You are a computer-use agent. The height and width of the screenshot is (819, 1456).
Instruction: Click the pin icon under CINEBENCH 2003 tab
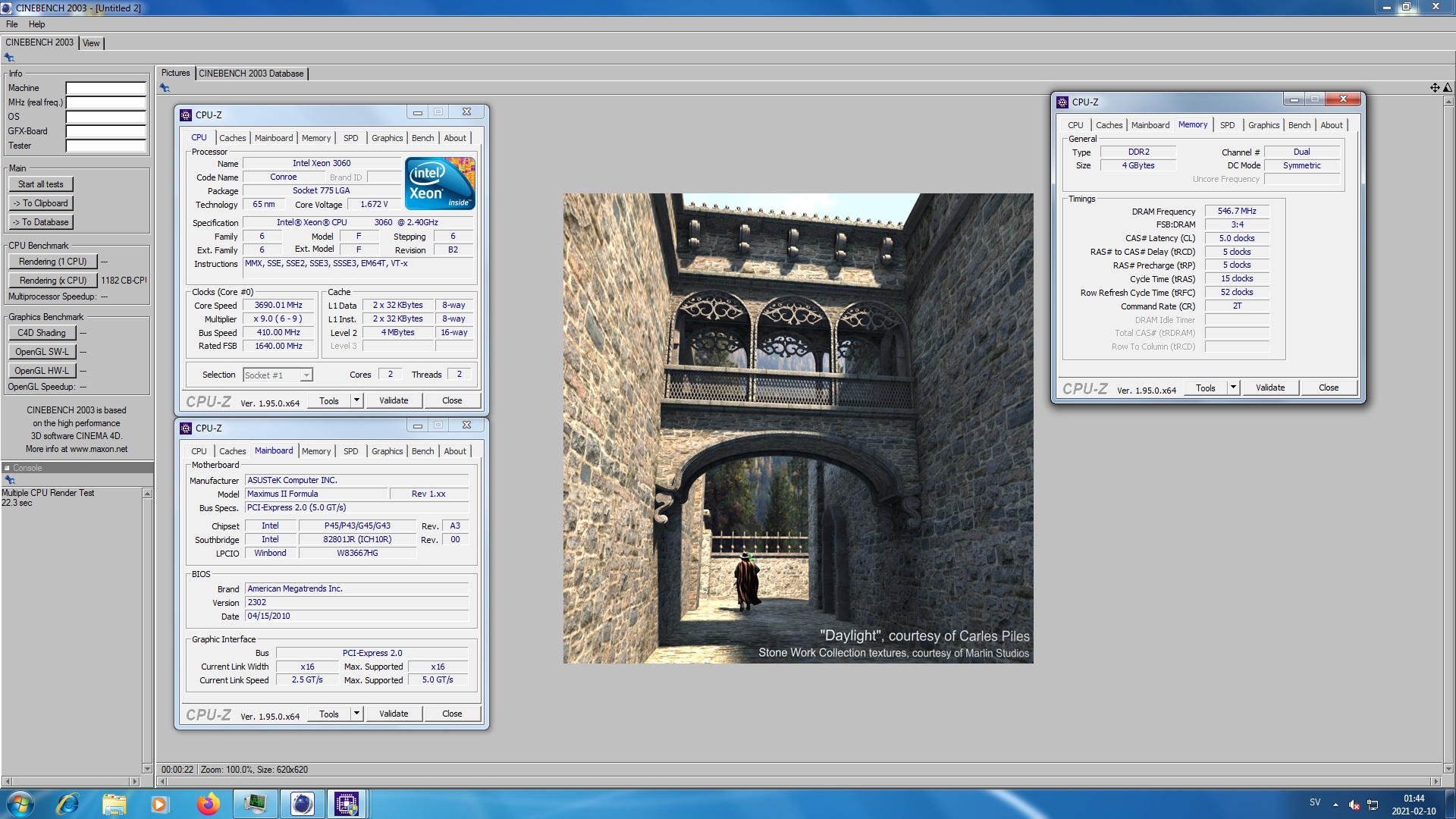tap(10, 58)
